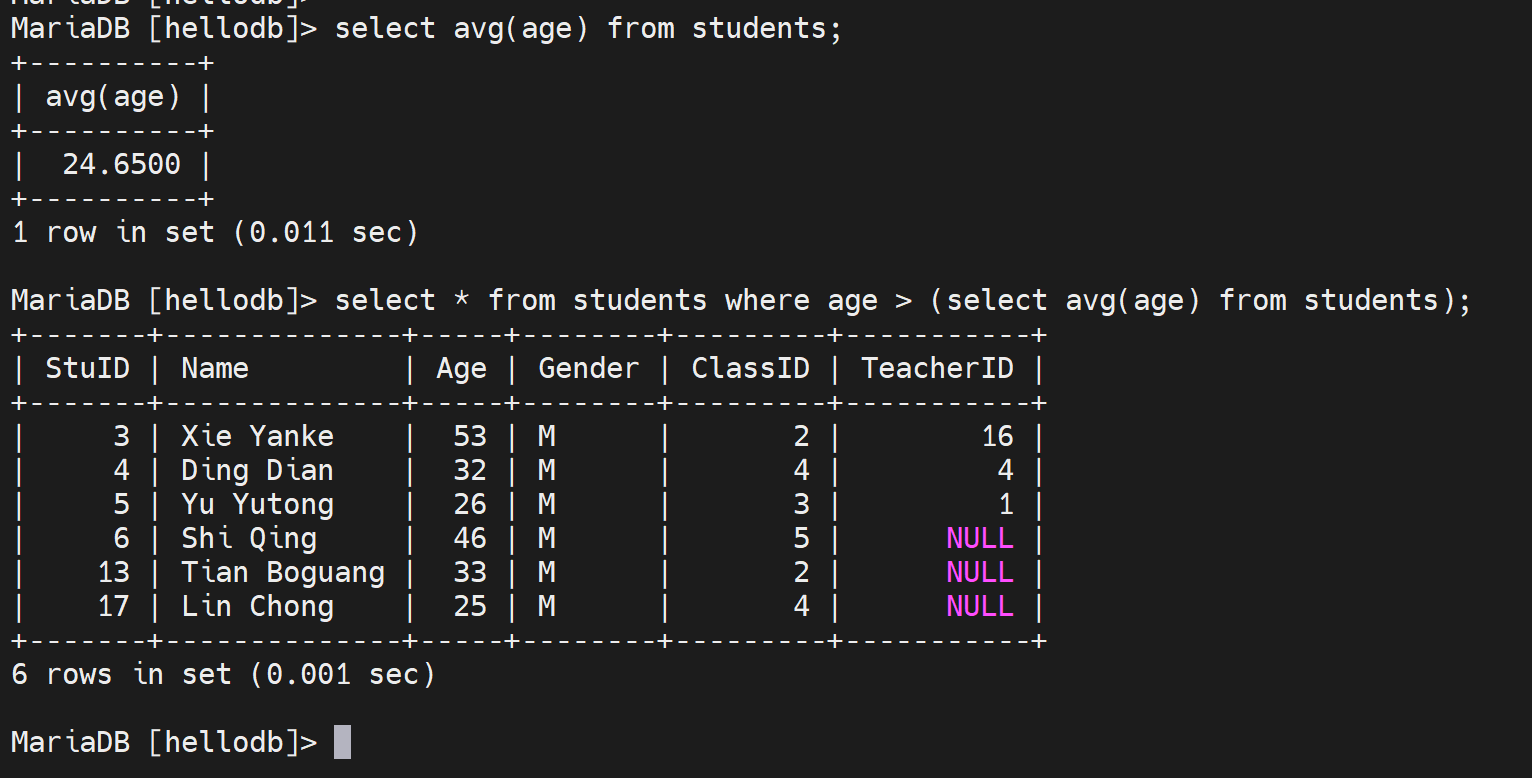This screenshot has width=1532, height=778.
Task: Click the StuID column header
Action: [x=87, y=368]
